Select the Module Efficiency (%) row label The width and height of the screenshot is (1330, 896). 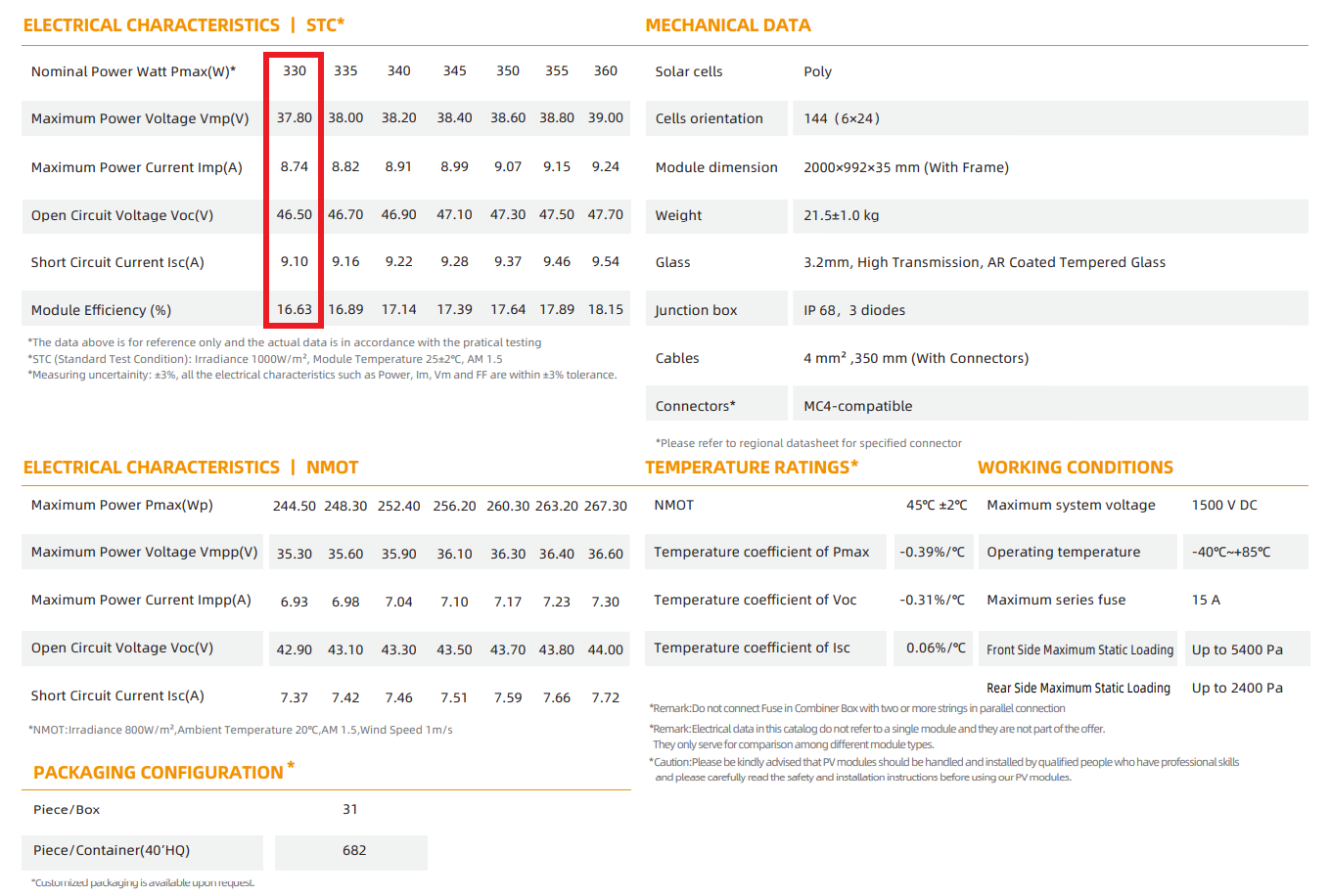(x=101, y=310)
